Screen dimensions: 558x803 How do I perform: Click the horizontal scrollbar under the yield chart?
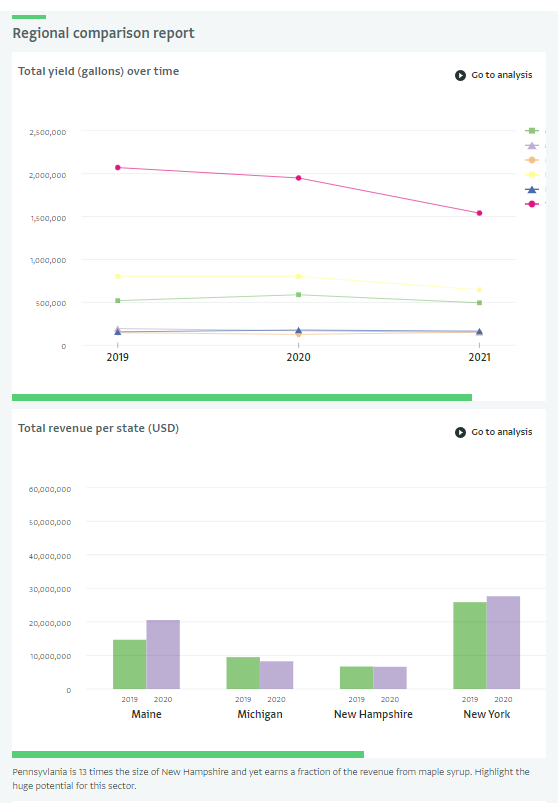pyautogui.click(x=242, y=397)
